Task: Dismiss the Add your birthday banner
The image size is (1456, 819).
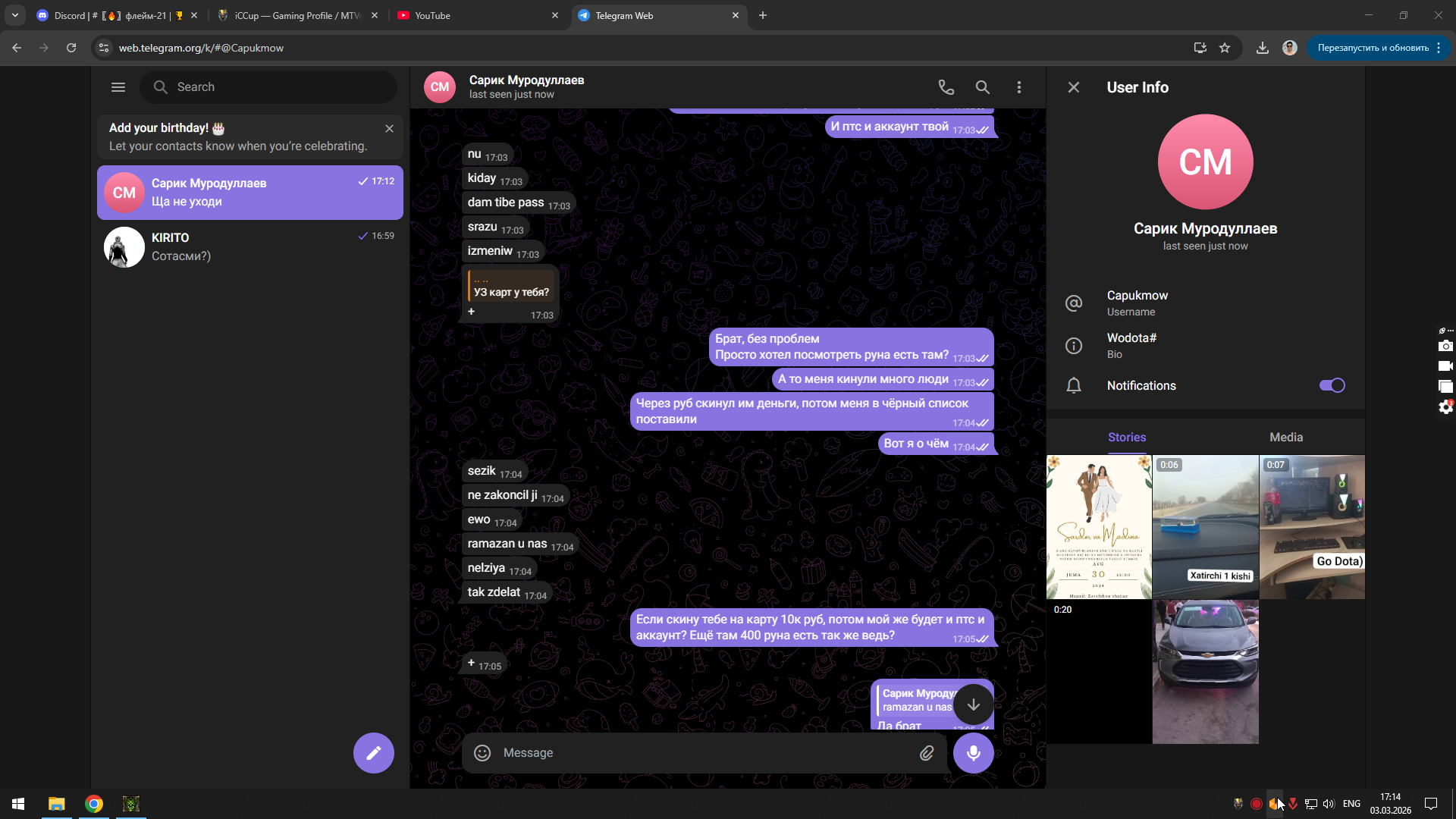Action: [x=389, y=128]
